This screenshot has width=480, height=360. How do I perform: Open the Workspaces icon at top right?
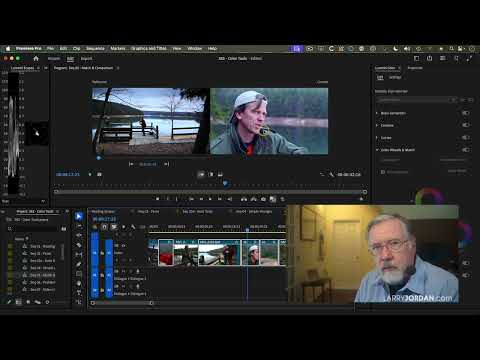417,58
